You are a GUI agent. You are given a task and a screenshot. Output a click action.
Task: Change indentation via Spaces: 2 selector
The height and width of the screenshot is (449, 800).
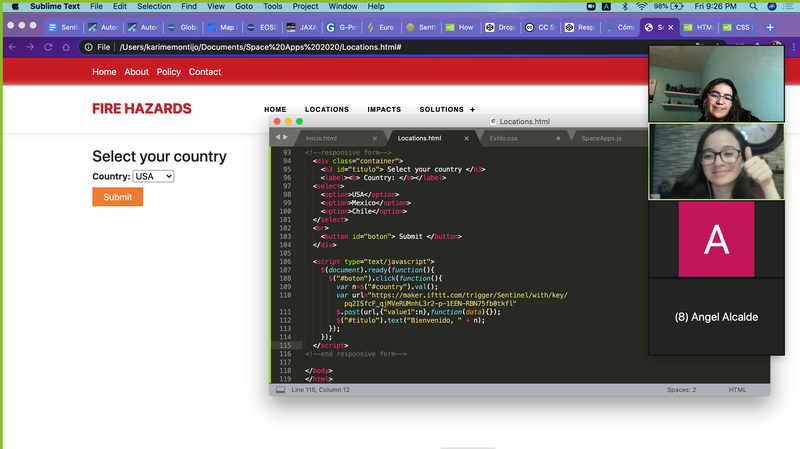click(681, 389)
